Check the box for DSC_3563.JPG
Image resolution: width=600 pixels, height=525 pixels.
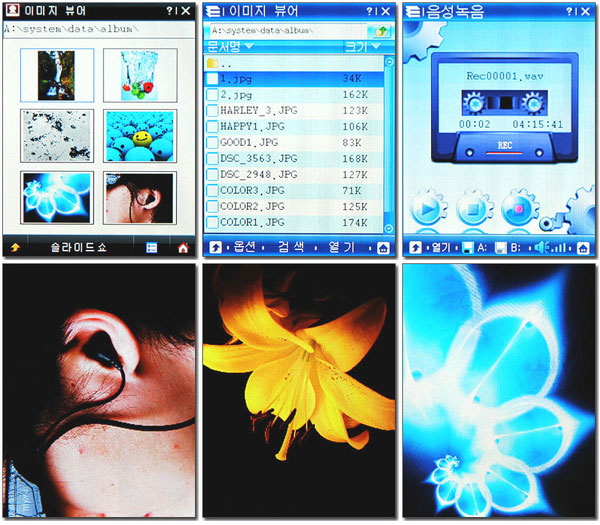(x=212, y=158)
